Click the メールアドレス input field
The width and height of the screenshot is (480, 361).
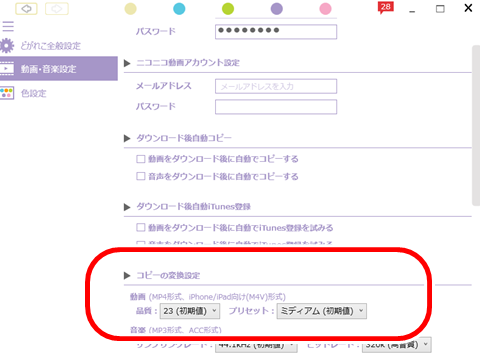(276, 86)
